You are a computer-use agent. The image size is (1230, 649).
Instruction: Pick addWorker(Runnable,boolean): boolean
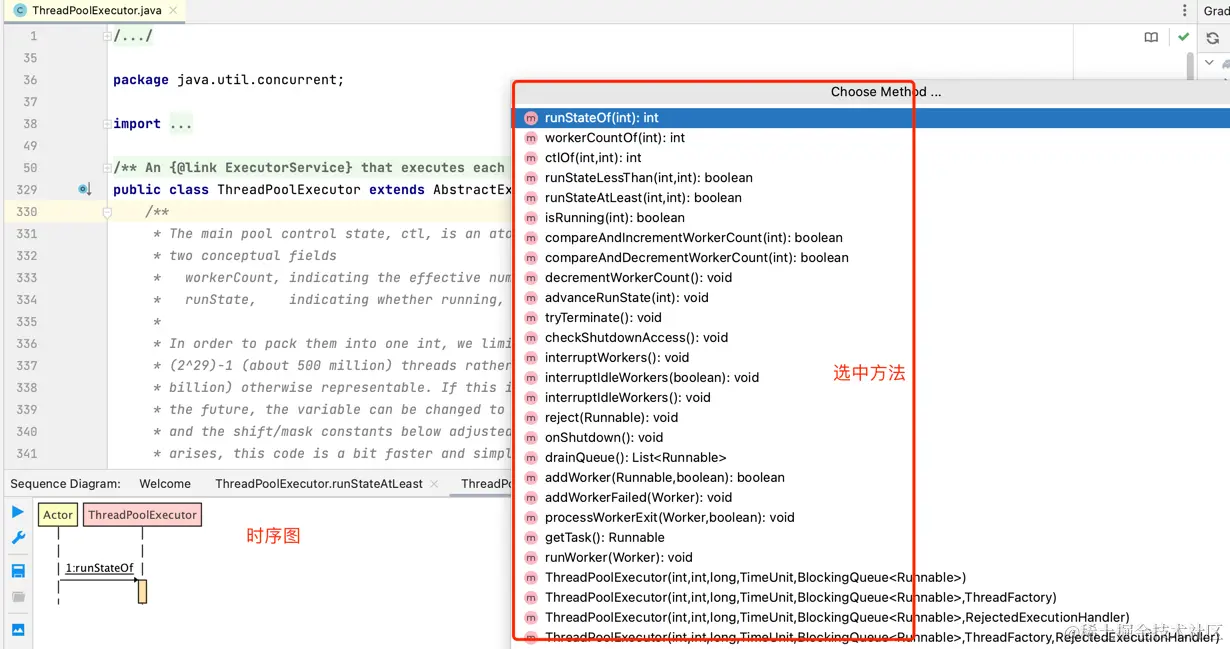pyautogui.click(x=872, y=478)
